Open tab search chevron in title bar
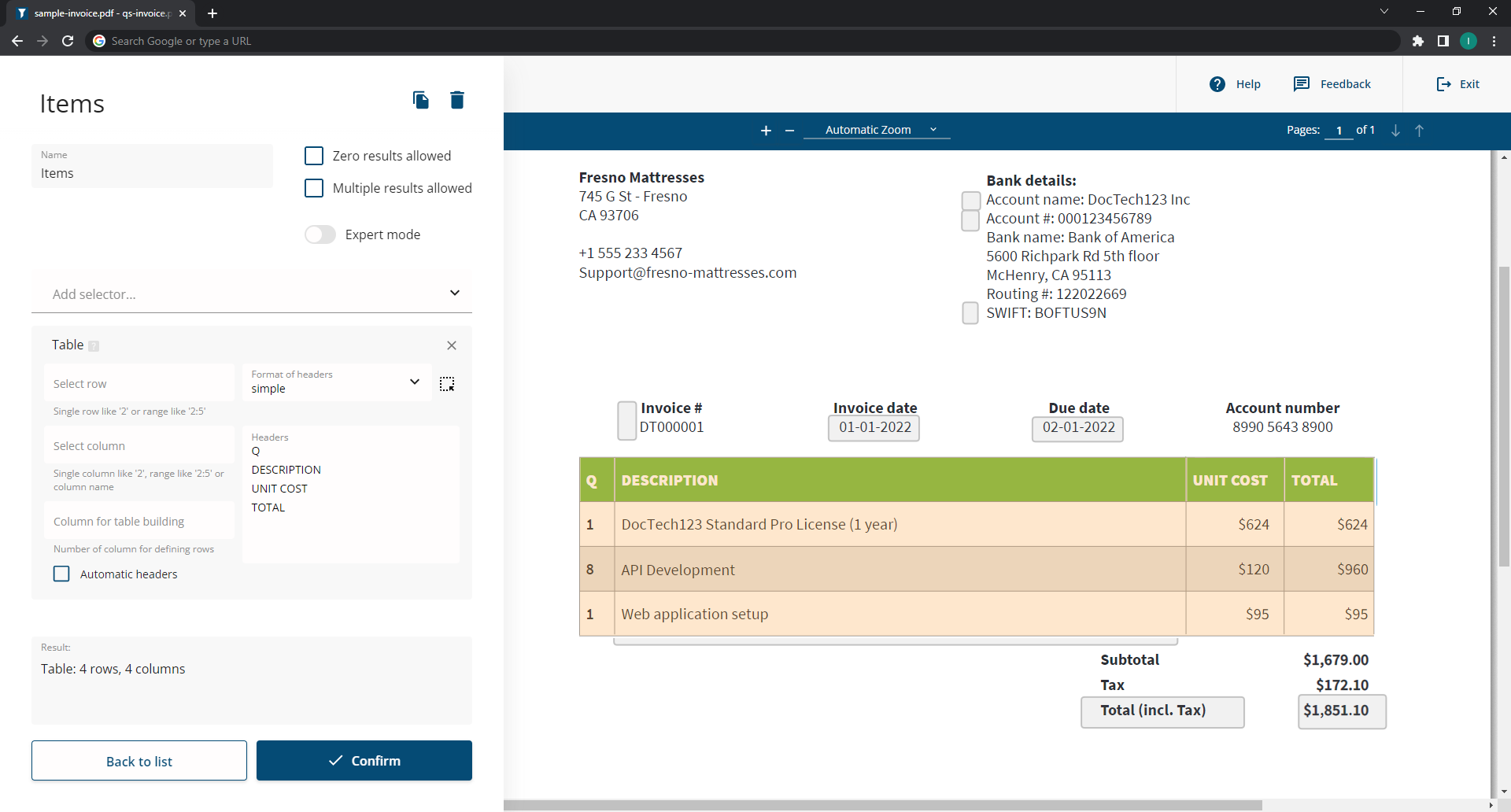Viewport: 1511px width, 812px height. (1384, 11)
